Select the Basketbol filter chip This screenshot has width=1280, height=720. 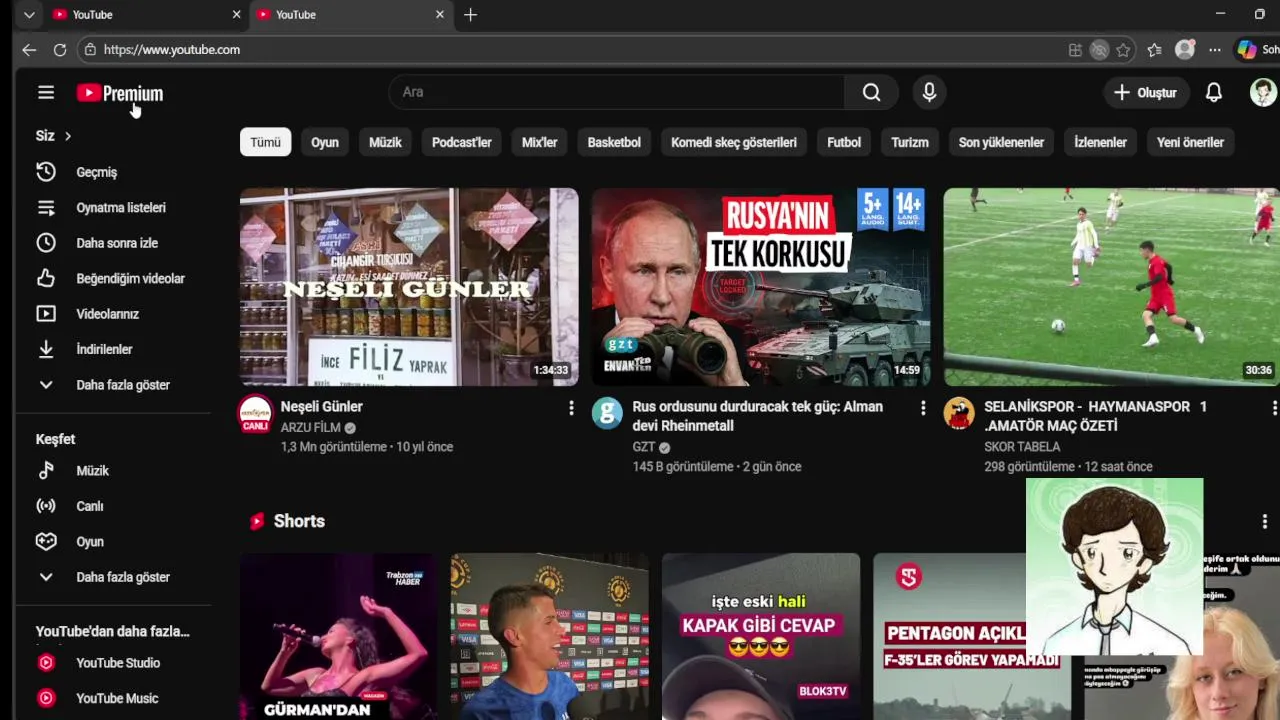point(614,142)
